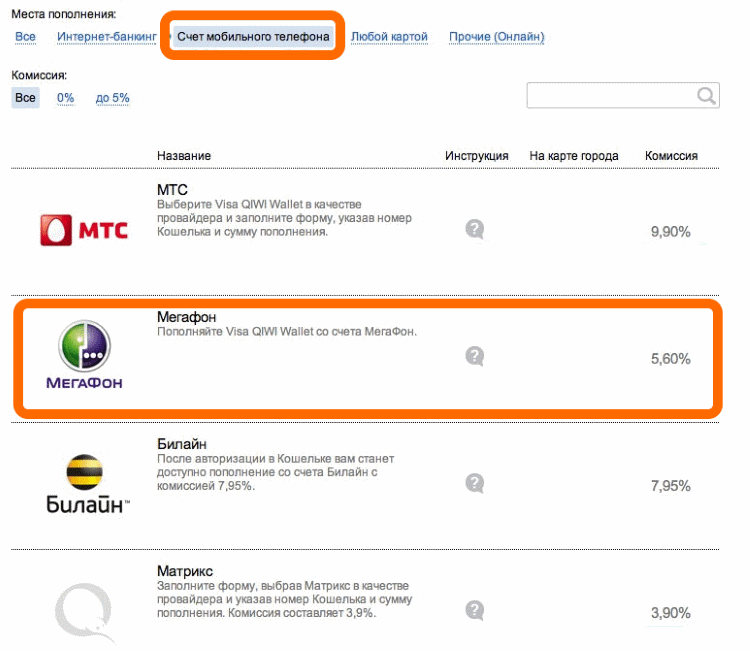Click the 'Матрикс' provider title

point(185,571)
